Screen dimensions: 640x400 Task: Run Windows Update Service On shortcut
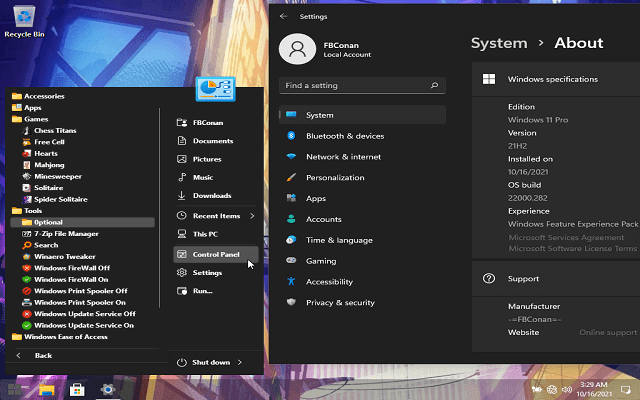pos(78,325)
